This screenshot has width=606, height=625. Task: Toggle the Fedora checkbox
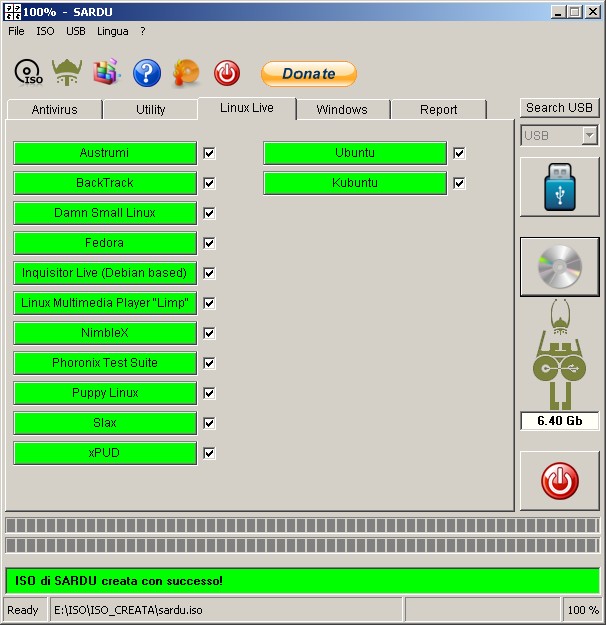tap(209, 243)
